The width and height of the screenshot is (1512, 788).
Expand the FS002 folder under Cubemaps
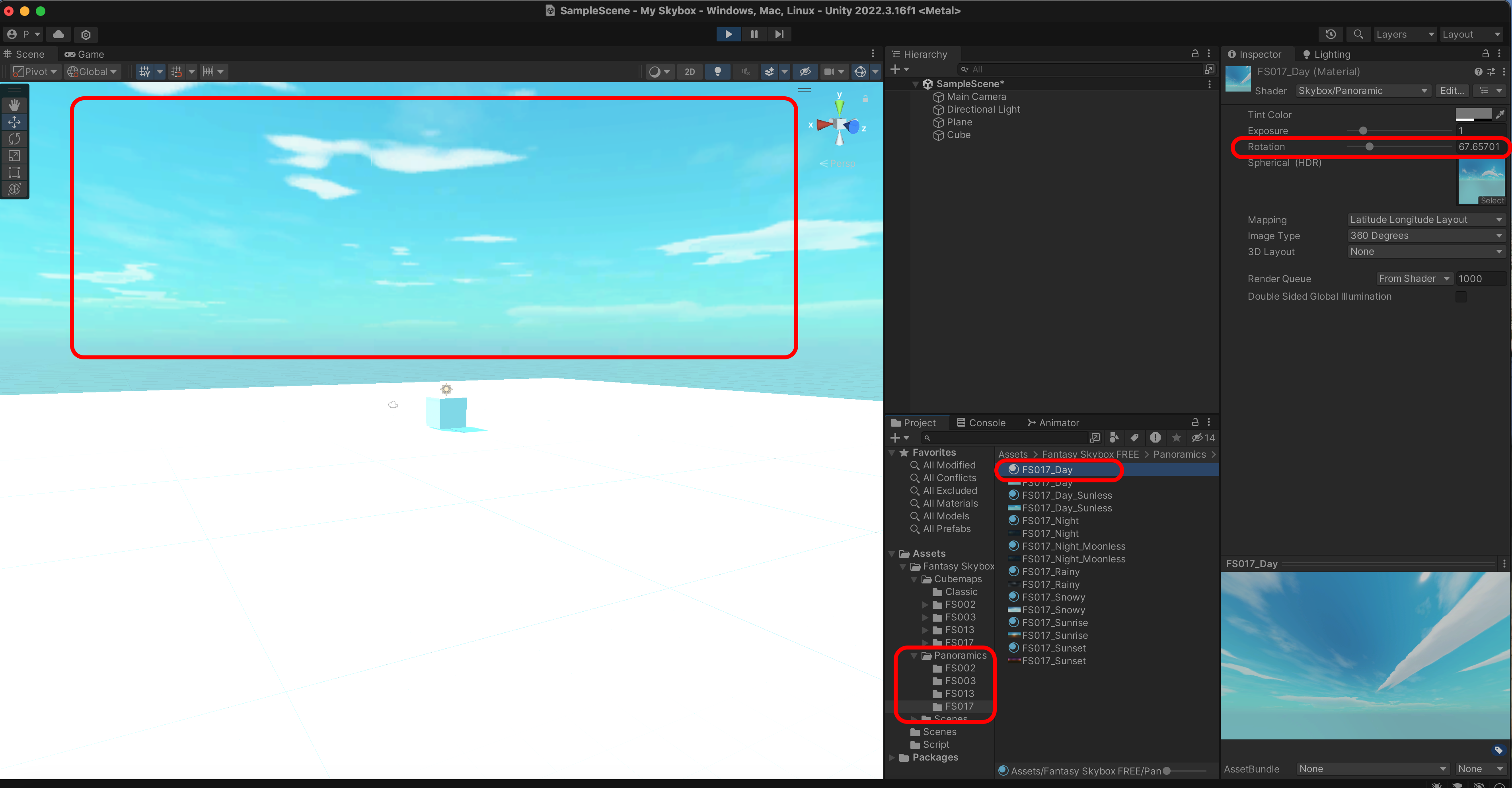click(926, 604)
